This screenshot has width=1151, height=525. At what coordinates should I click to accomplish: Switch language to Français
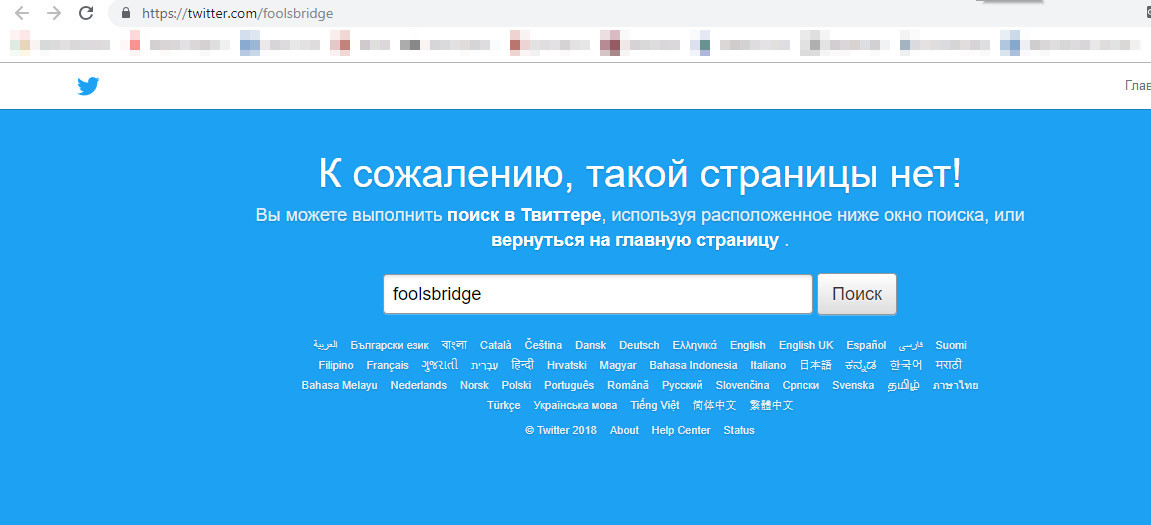point(388,365)
